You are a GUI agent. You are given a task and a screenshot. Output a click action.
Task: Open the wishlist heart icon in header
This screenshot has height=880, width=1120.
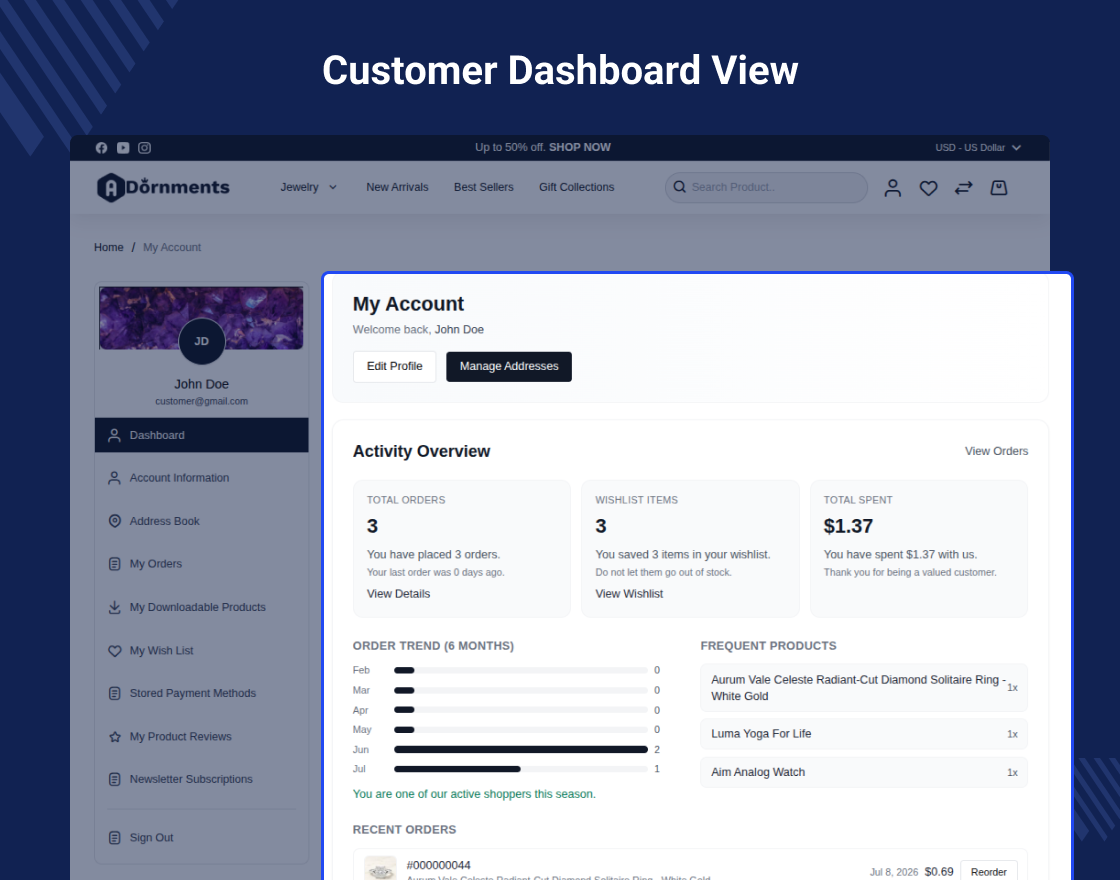[929, 188]
